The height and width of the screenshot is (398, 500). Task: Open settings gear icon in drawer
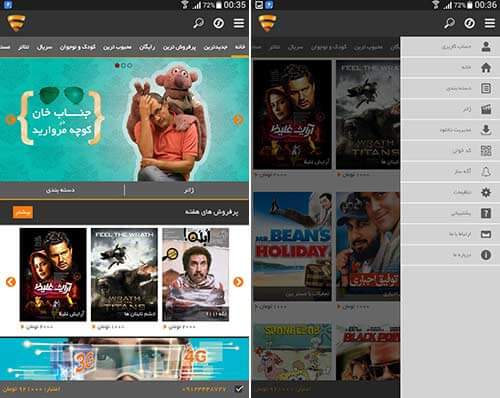(x=486, y=192)
